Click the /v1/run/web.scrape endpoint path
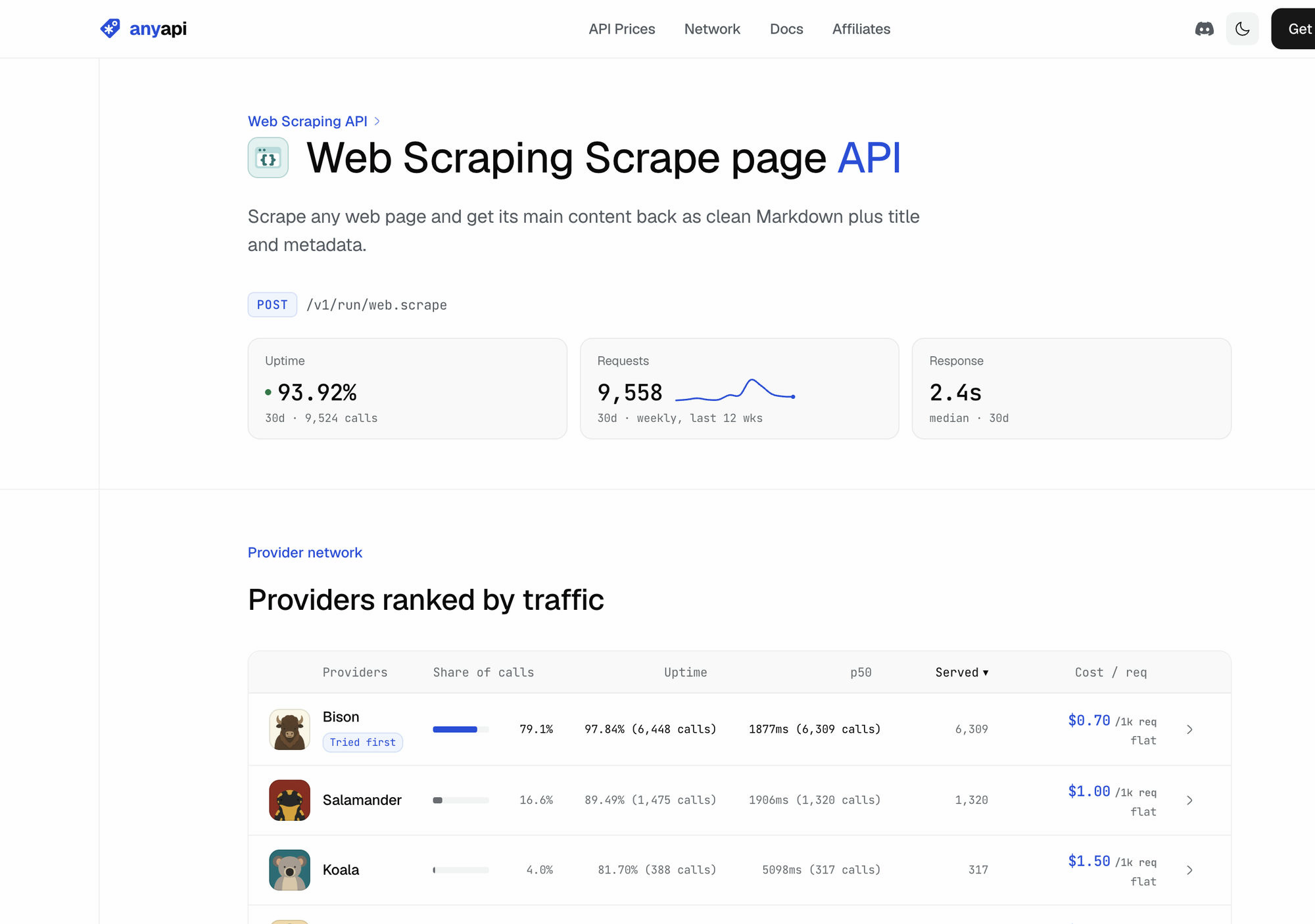Screen dimensions: 1315x924 coord(377,305)
